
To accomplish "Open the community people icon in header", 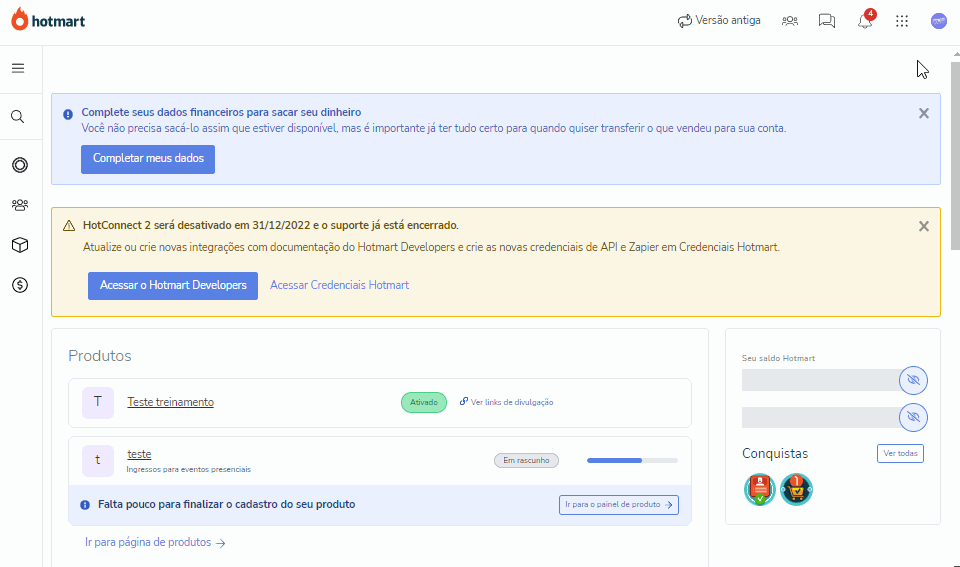I will point(790,21).
